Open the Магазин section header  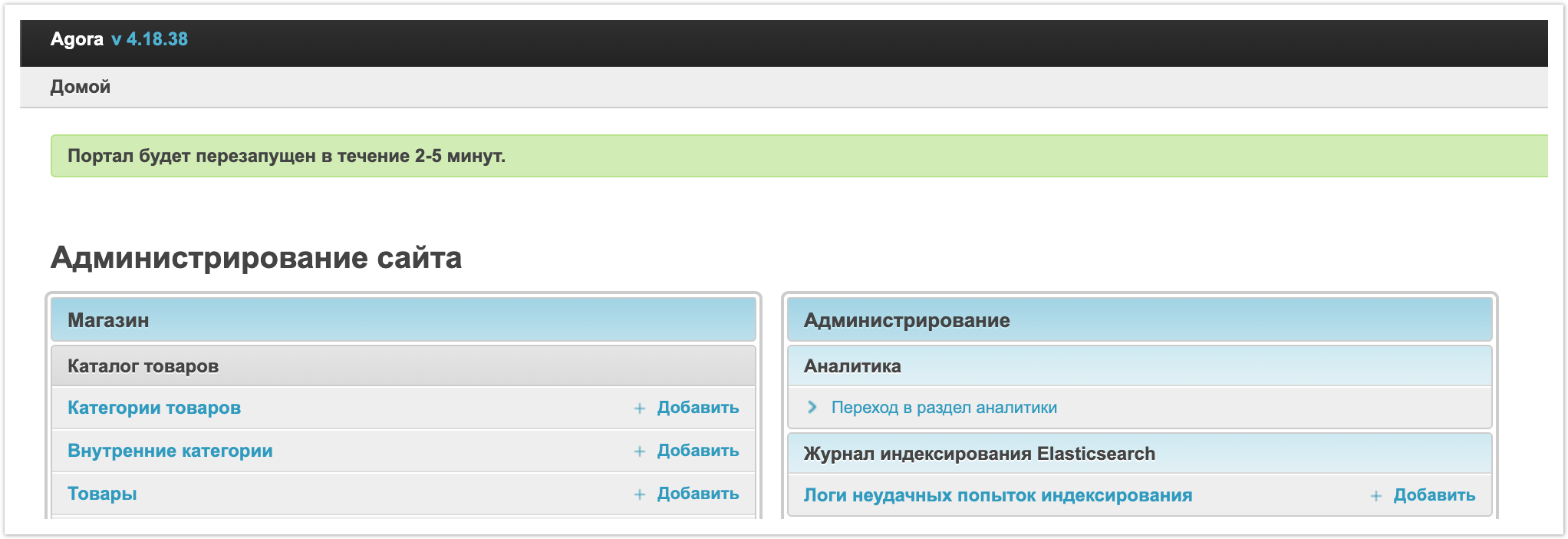[x=108, y=320]
